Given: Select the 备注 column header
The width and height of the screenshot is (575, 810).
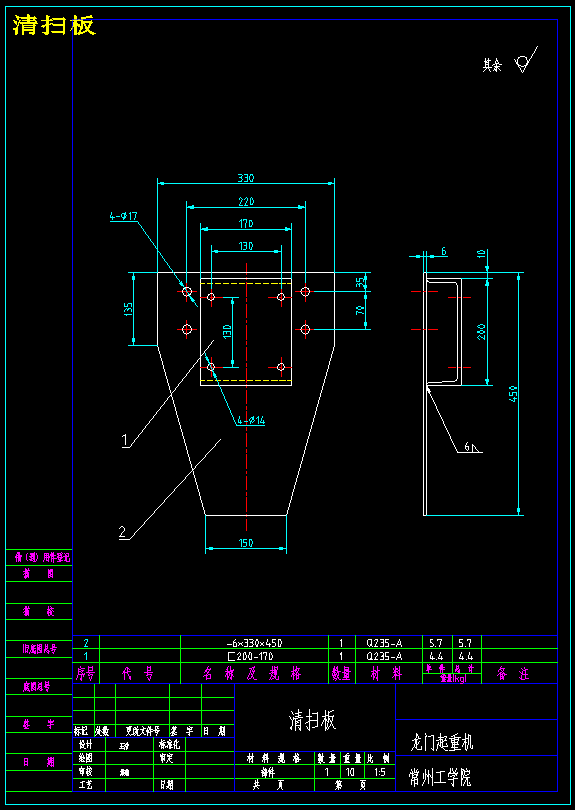Looking at the screenshot, I should point(514,673).
